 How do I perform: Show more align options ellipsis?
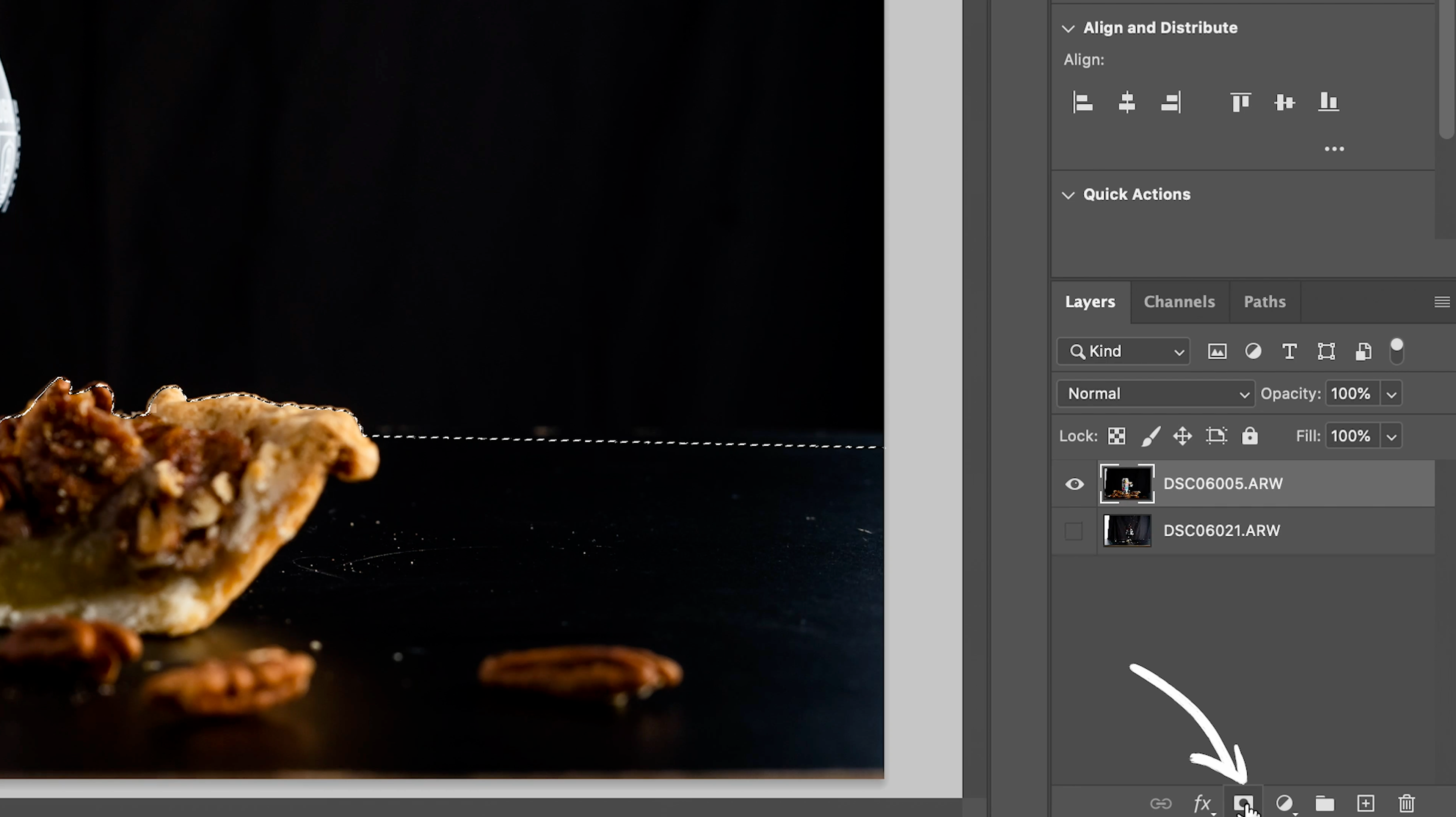pos(1334,149)
